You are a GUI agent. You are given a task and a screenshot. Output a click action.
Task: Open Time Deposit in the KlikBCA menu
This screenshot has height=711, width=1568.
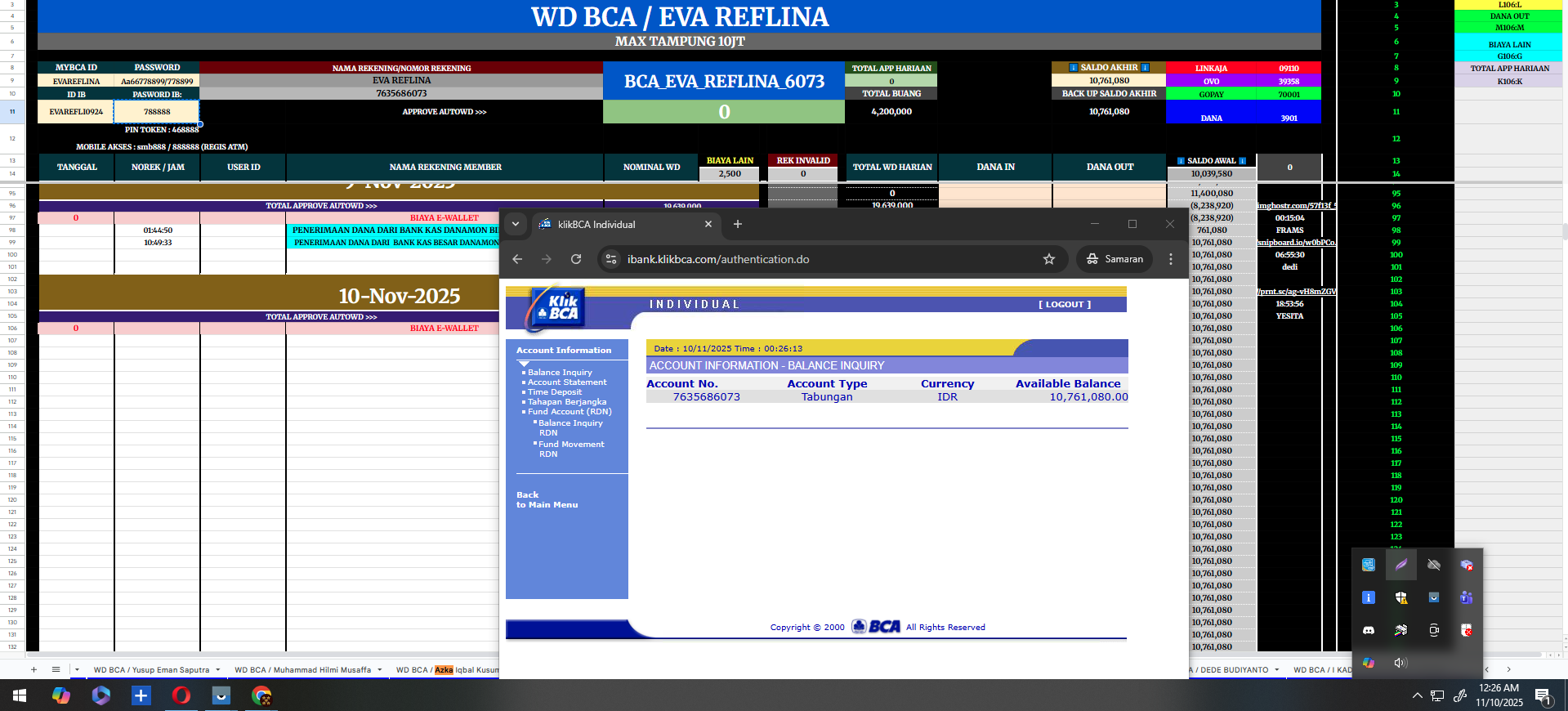coord(555,392)
